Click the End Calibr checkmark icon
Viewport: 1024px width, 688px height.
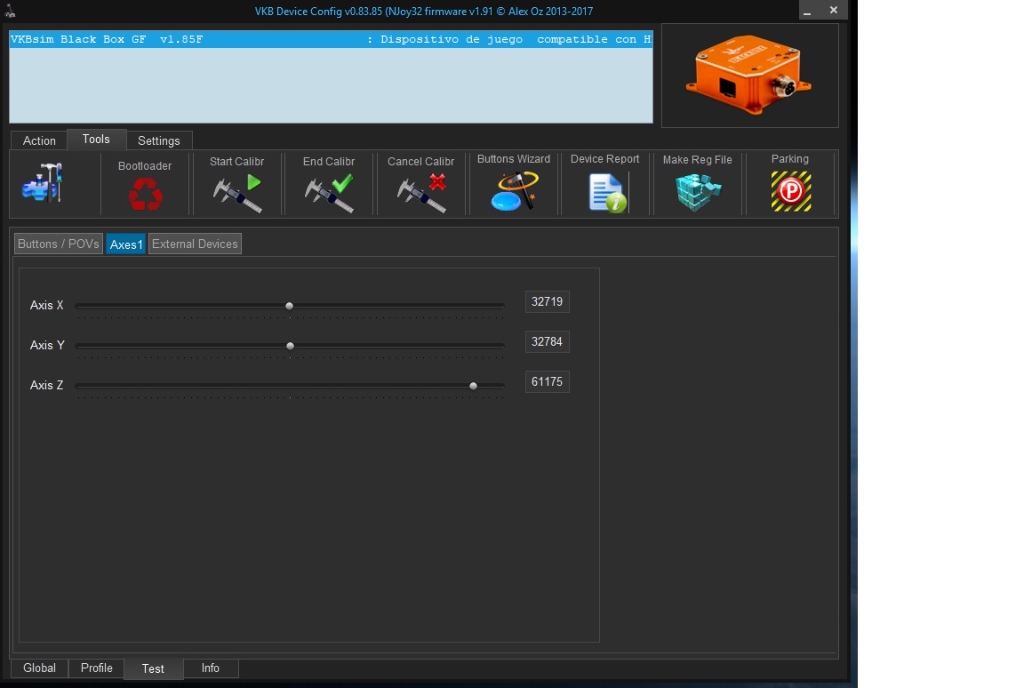click(329, 193)
